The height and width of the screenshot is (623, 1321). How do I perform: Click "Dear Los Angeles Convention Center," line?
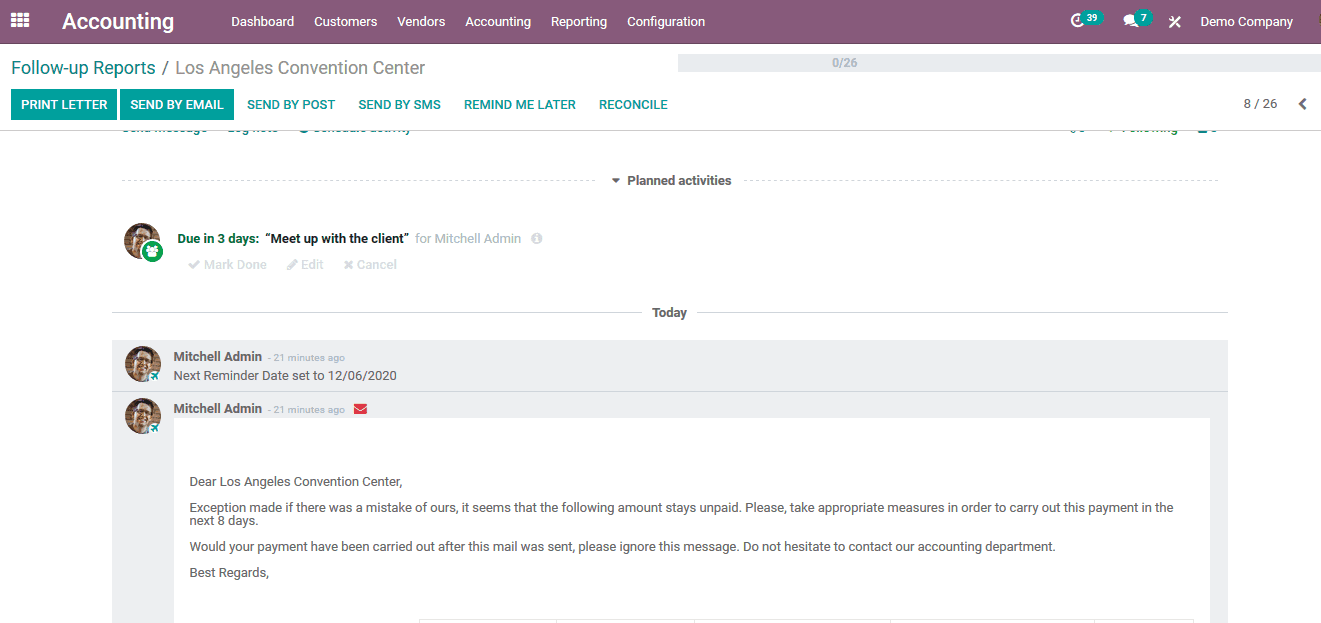click(x=296, y=482)
